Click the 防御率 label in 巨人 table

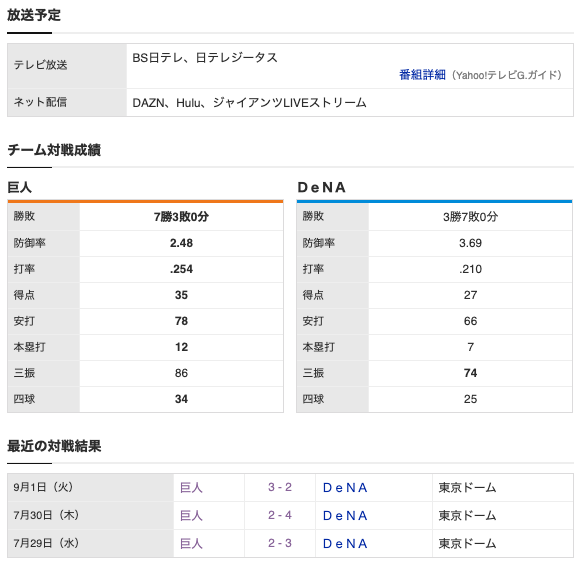30,243
